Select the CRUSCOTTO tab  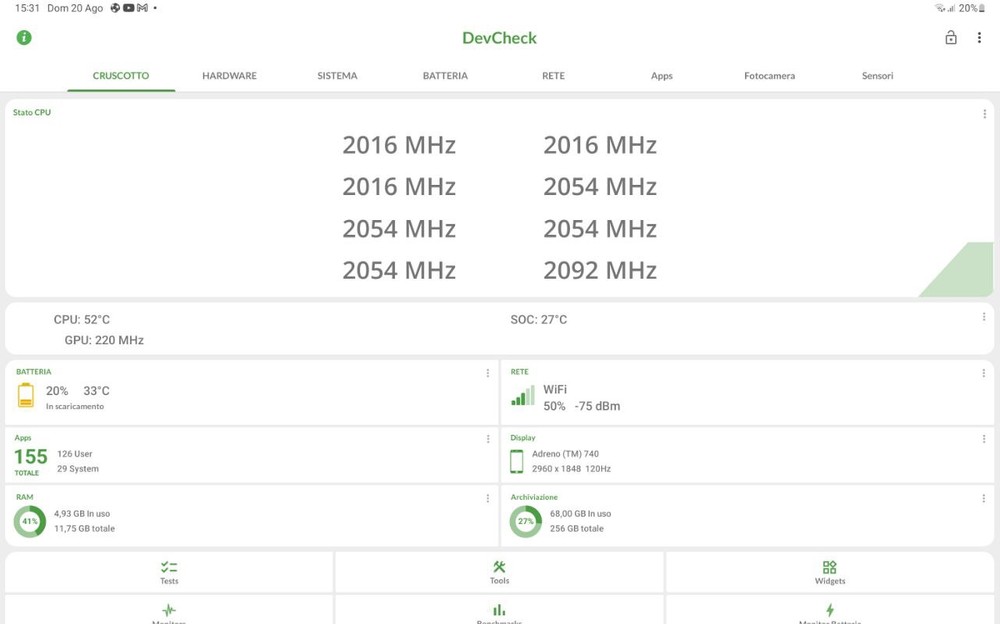click(x=121, y=76)
